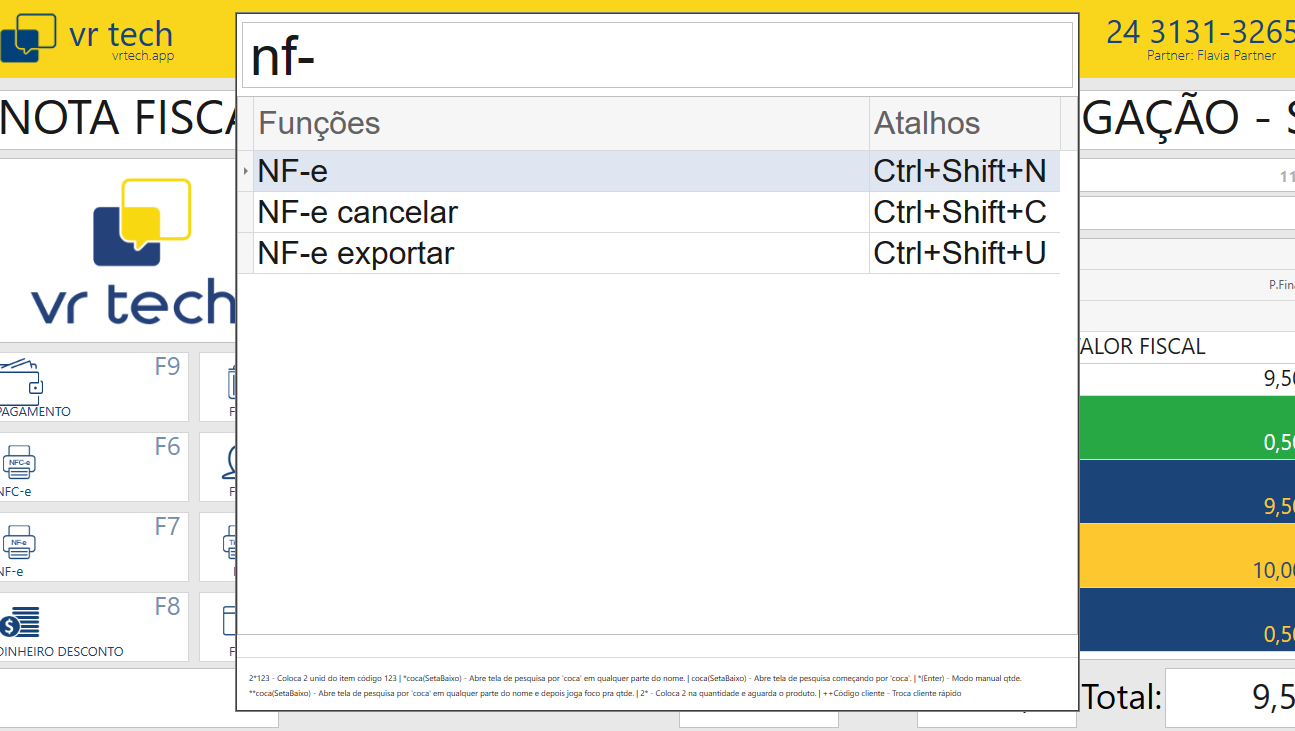This screenshot has width=1295, height=731.
Task: Click the Pagamento wallet icon
Action: 20,379
